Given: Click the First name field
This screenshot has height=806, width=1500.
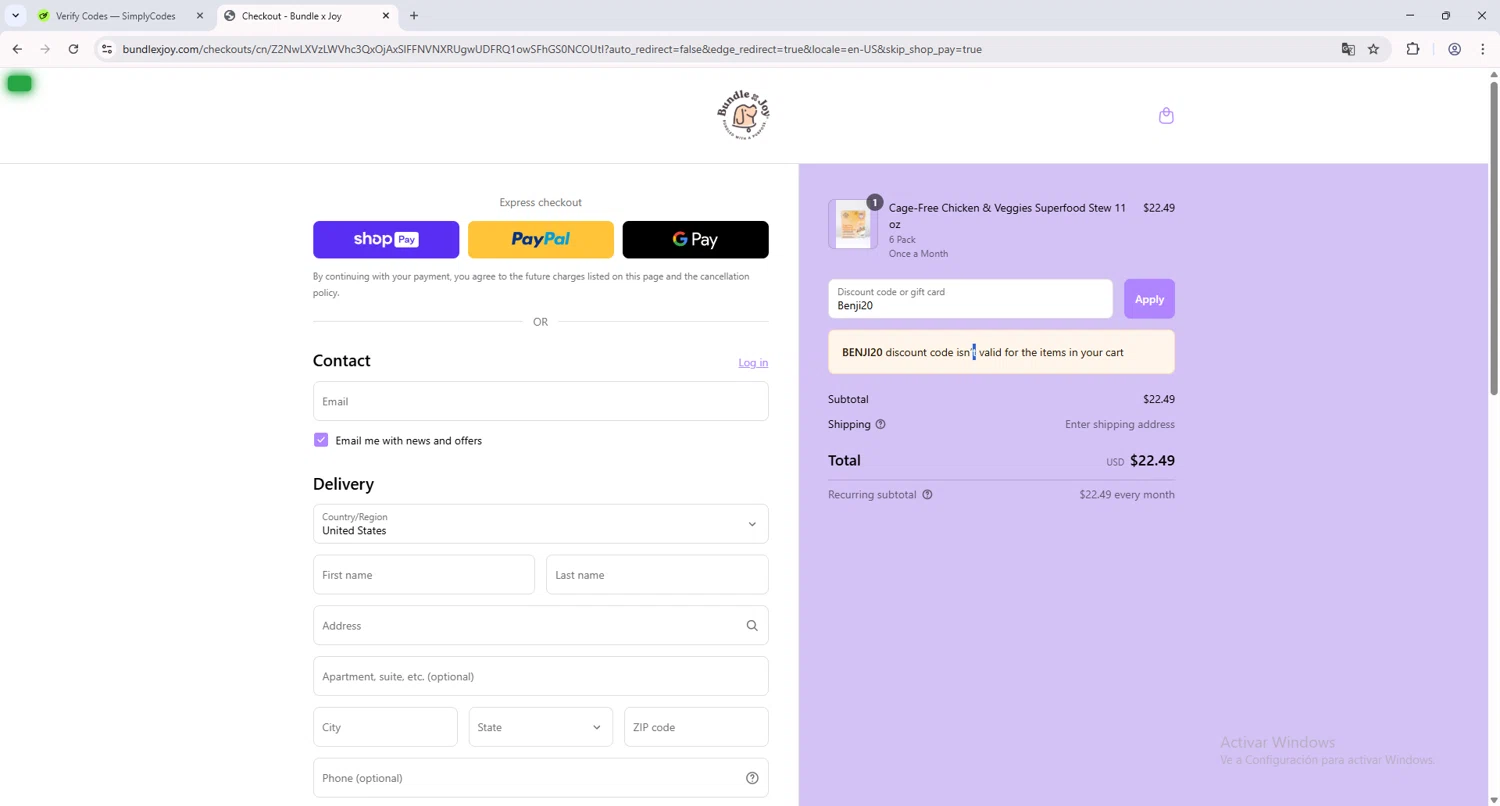Looking at the screenshot, I should pos(424,575).
